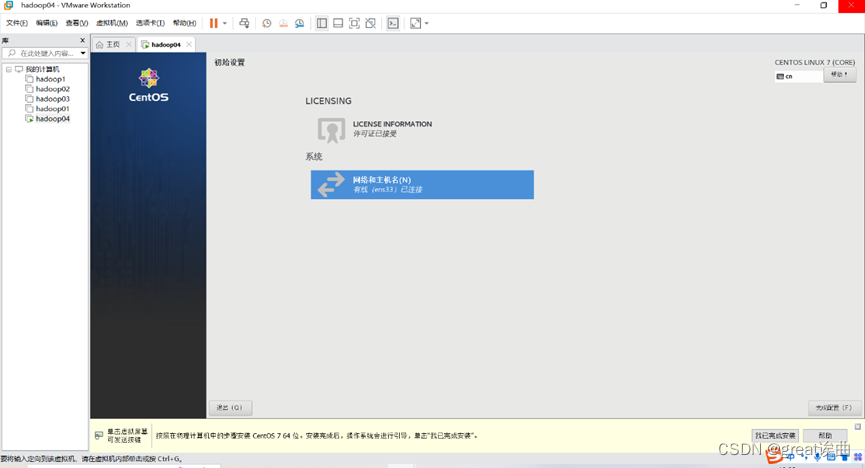
Task: Pause the virtual machine with the orange button
Action: click(213, 23)
